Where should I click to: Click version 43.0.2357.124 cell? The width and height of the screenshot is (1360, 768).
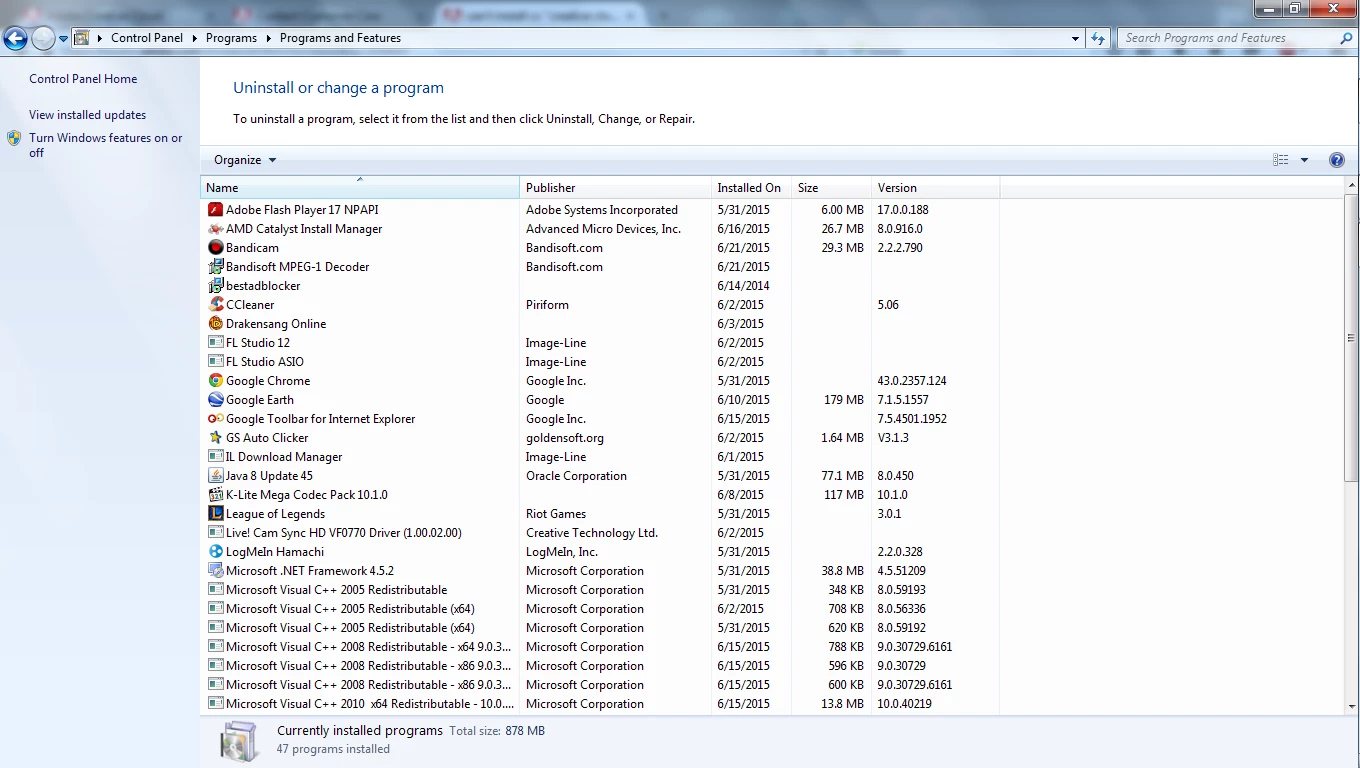point(912,381)
